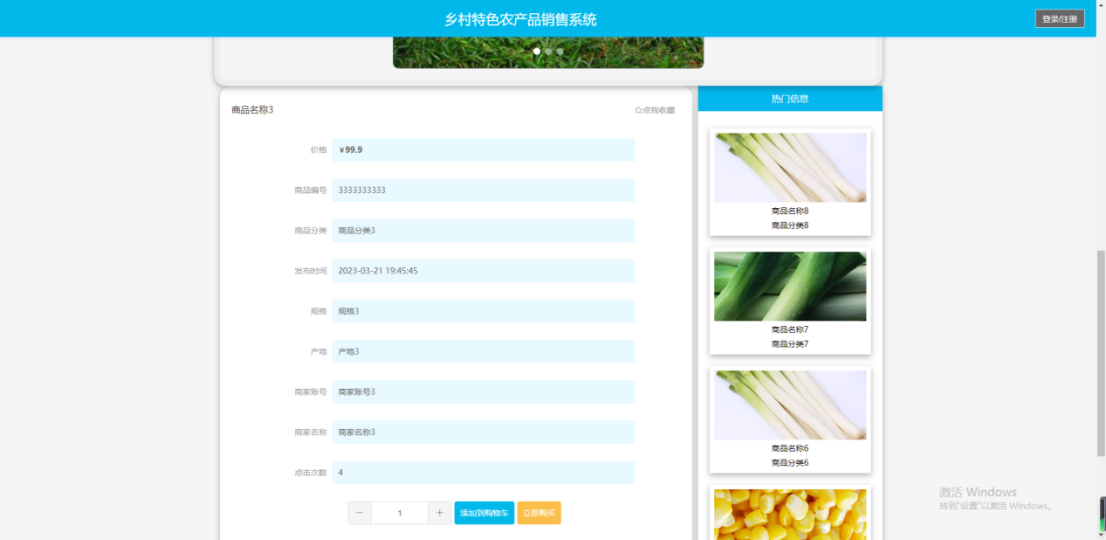Open the corn product thumbnail

[x=790, y=515]
